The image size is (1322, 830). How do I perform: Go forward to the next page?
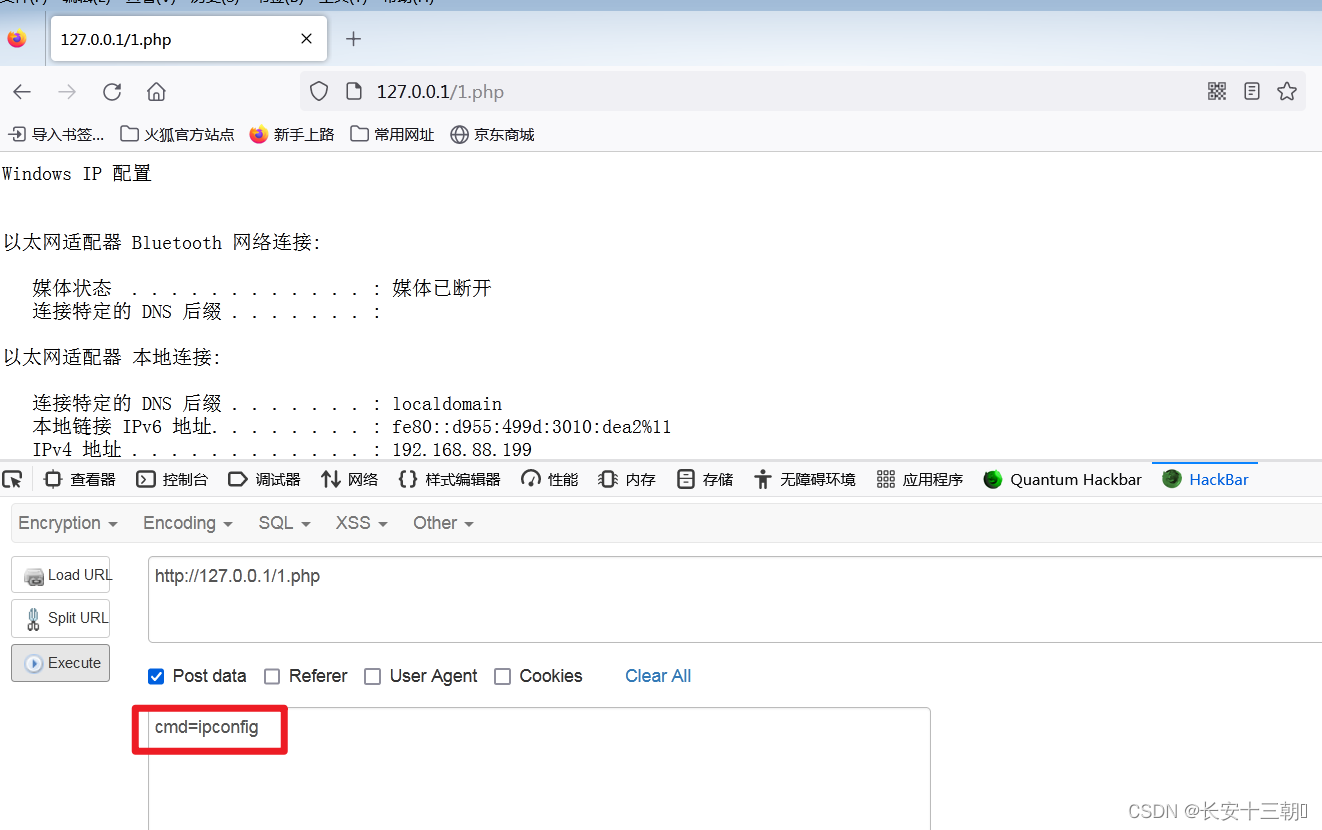click(67, 92)
